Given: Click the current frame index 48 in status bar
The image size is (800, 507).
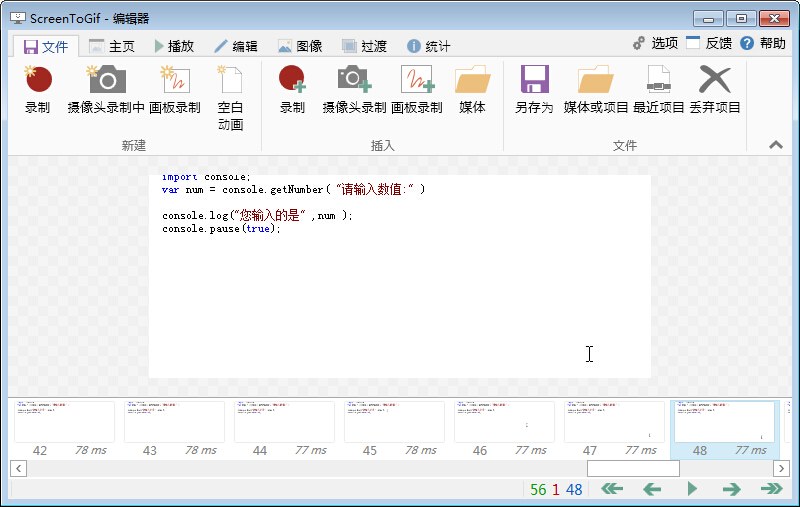Looking at the screenshot, I should click(x=574, y=490).
